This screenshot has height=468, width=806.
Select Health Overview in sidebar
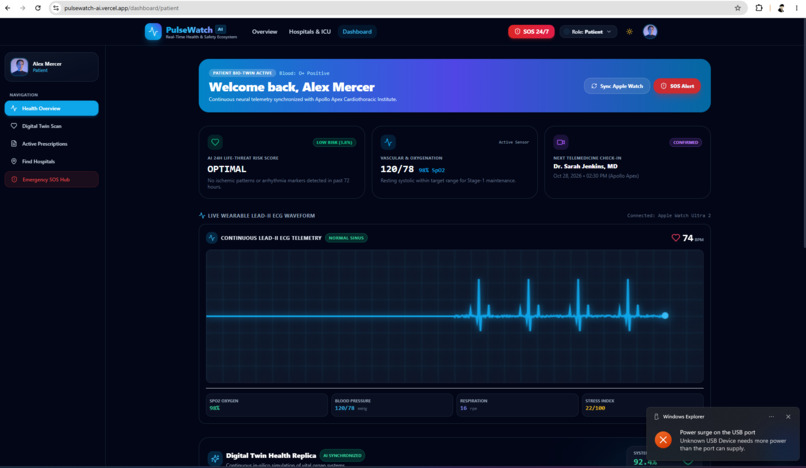[x=51, y=109]
